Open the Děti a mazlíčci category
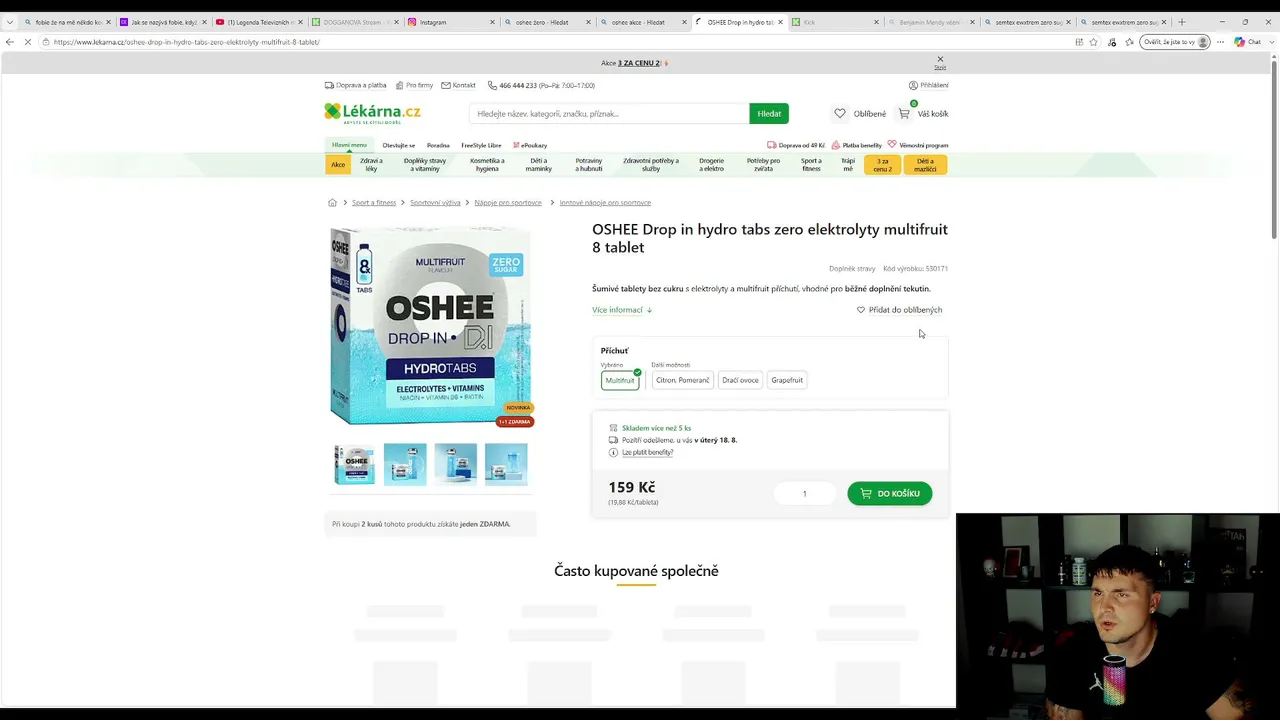This screenshot has height=720, width=1280. pos(925,165)
